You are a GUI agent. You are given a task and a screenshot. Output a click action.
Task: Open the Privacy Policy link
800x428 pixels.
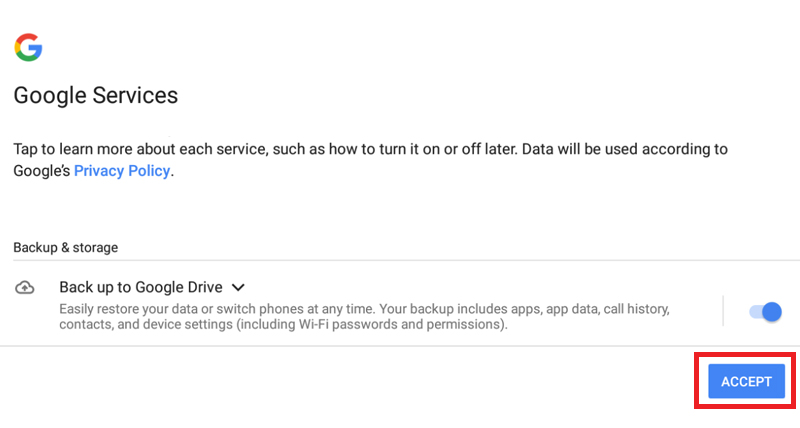tap(122, 170)
